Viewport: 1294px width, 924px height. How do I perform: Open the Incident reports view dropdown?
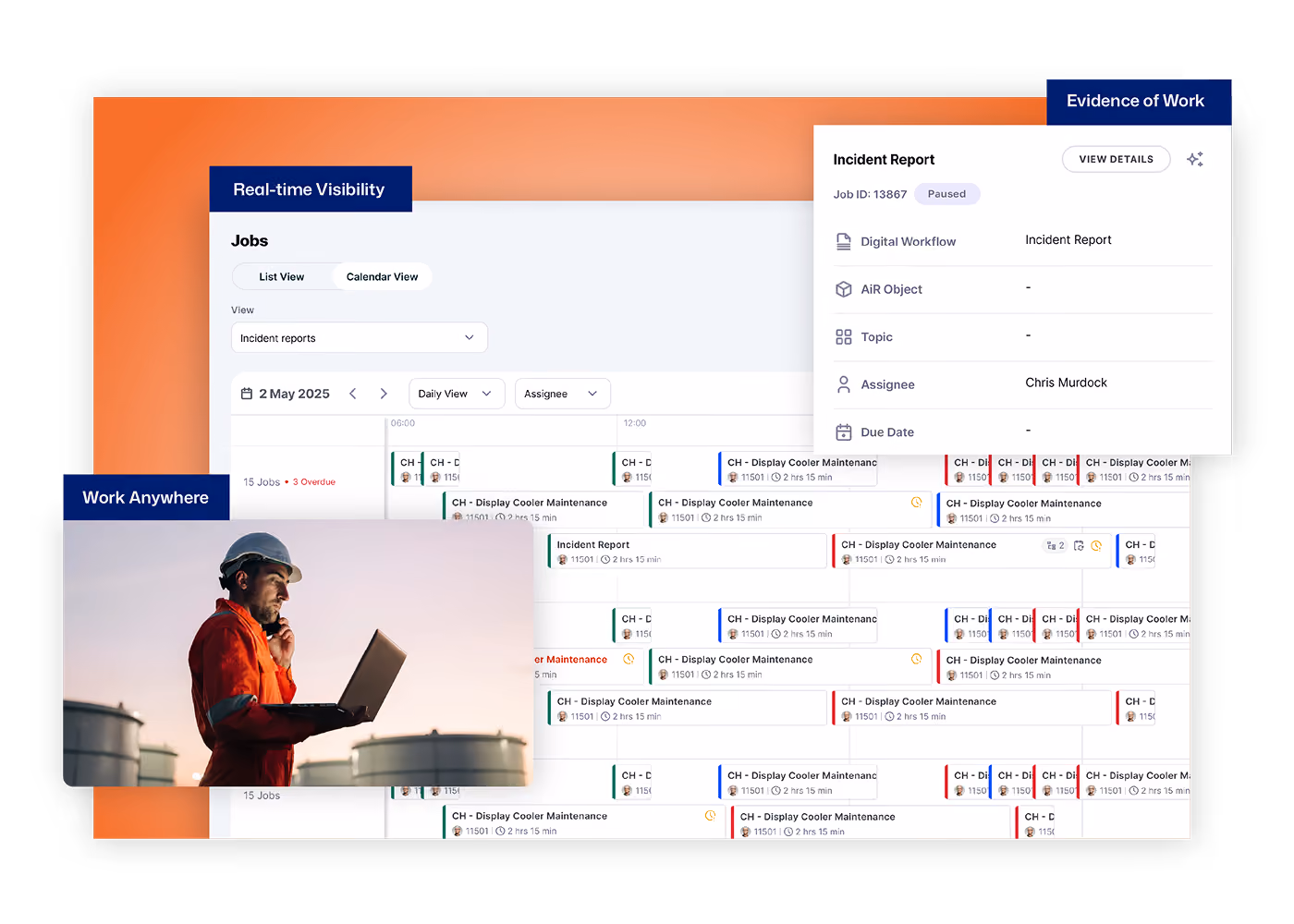359,337
